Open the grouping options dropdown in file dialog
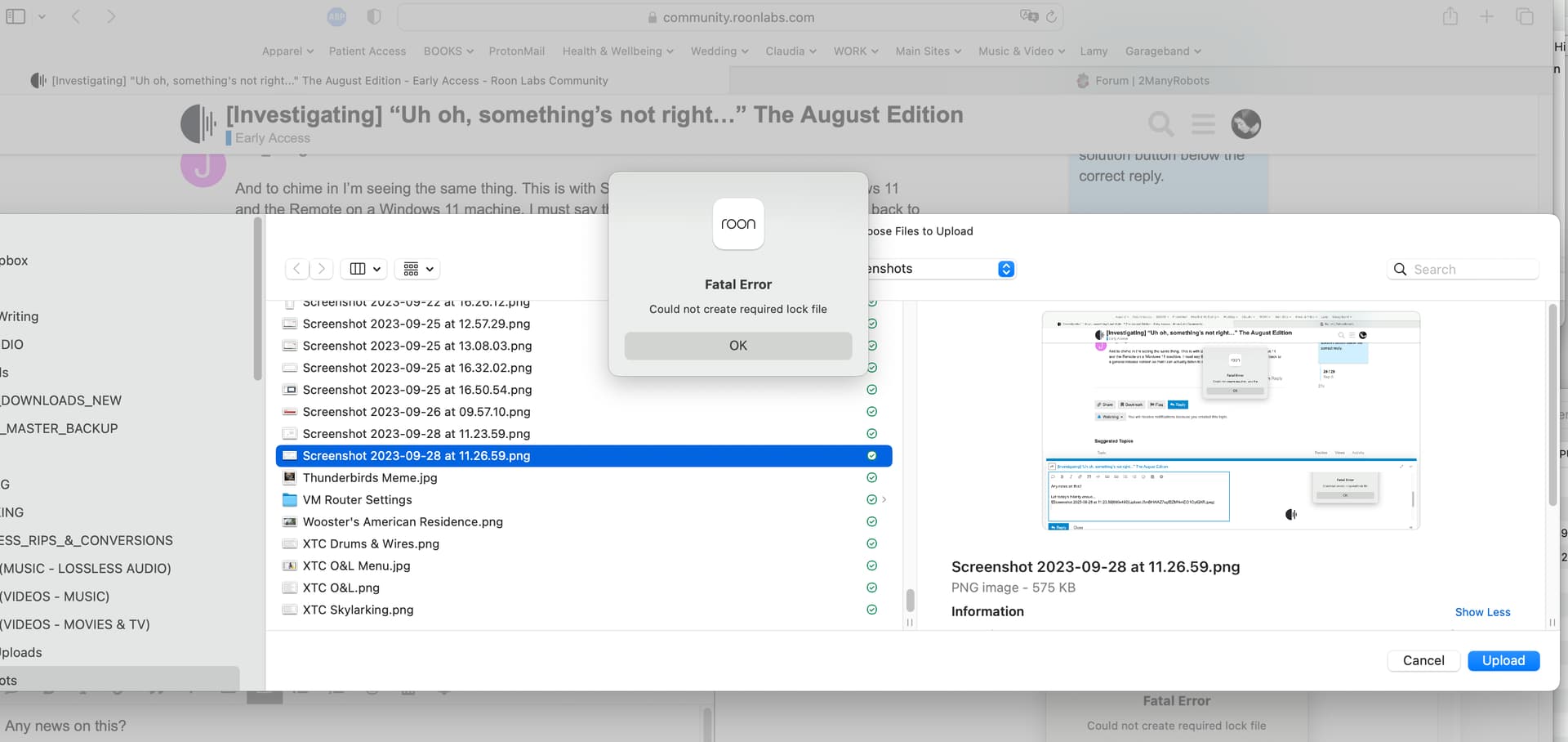The image size is (1568, 742). point(418,269)
